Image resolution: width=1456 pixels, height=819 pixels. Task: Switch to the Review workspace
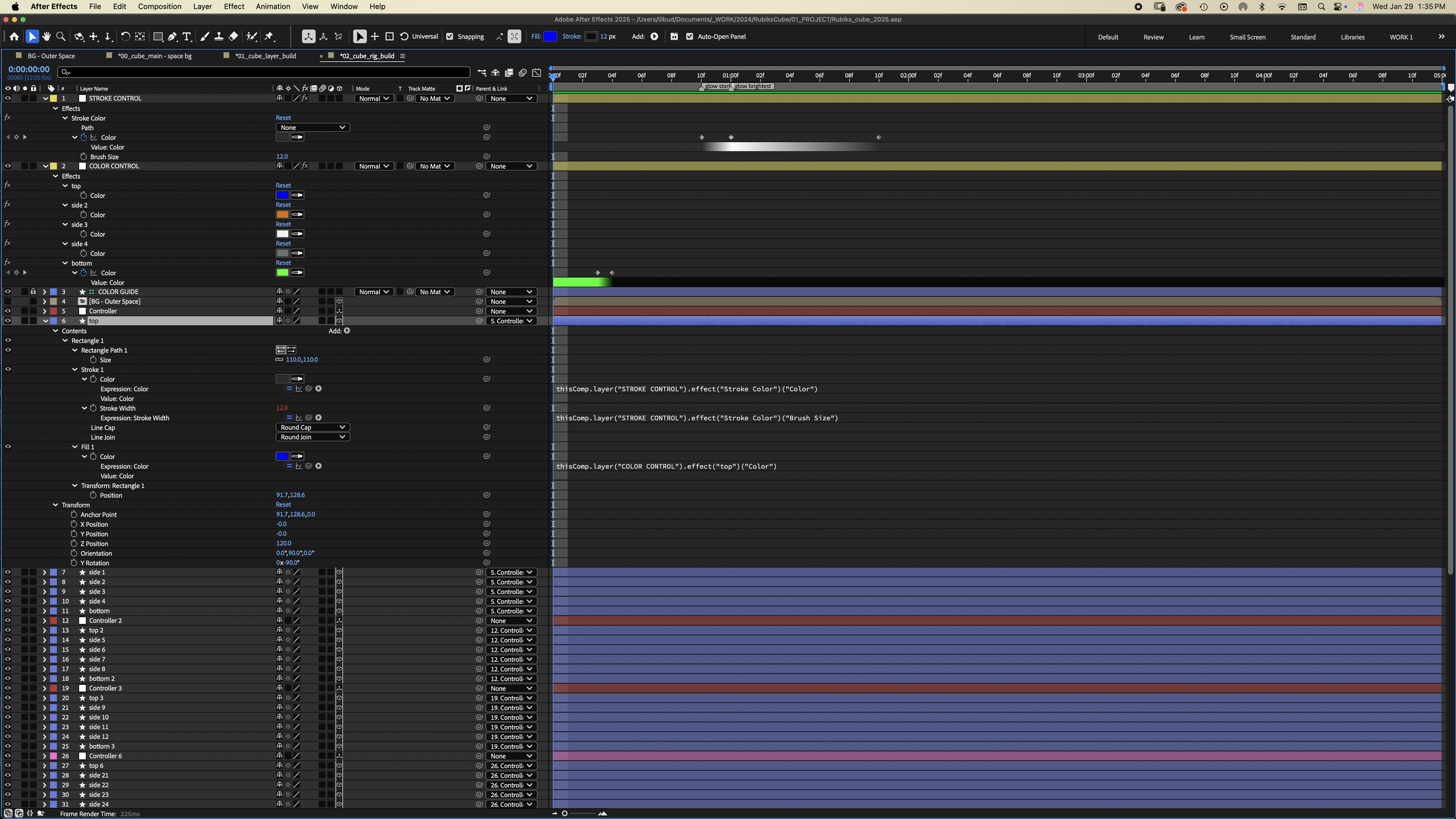pyautogui.click(x=1153, y=37)
